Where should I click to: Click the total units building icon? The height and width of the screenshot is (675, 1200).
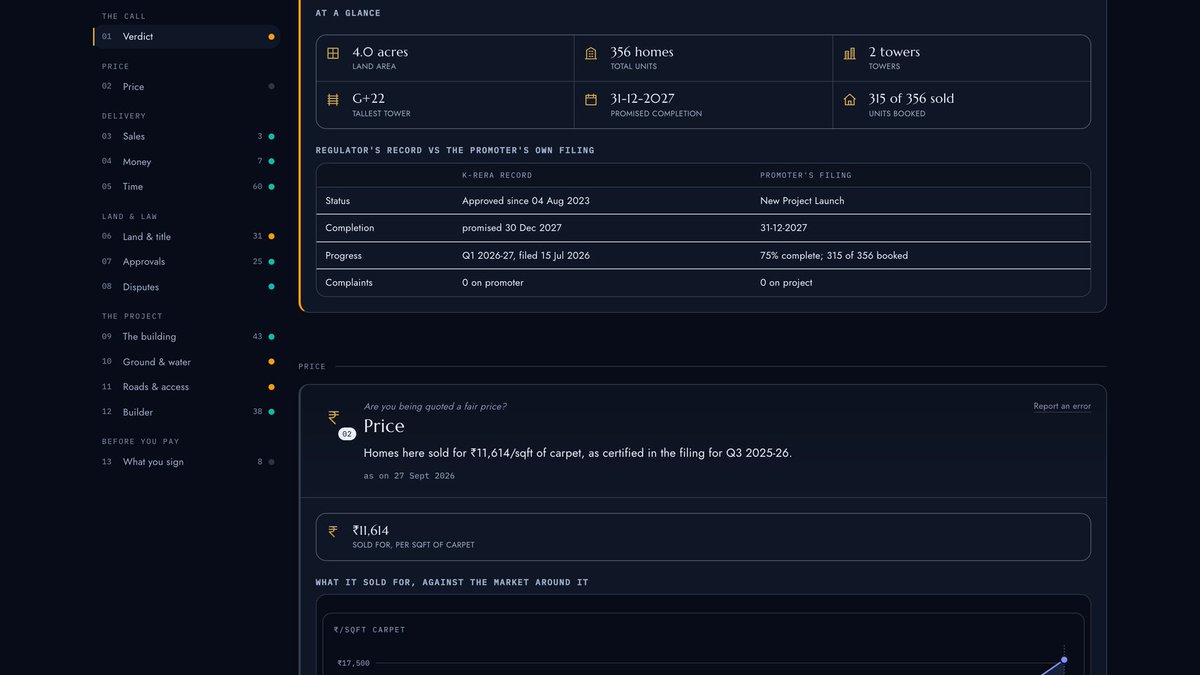pos(591,53)
